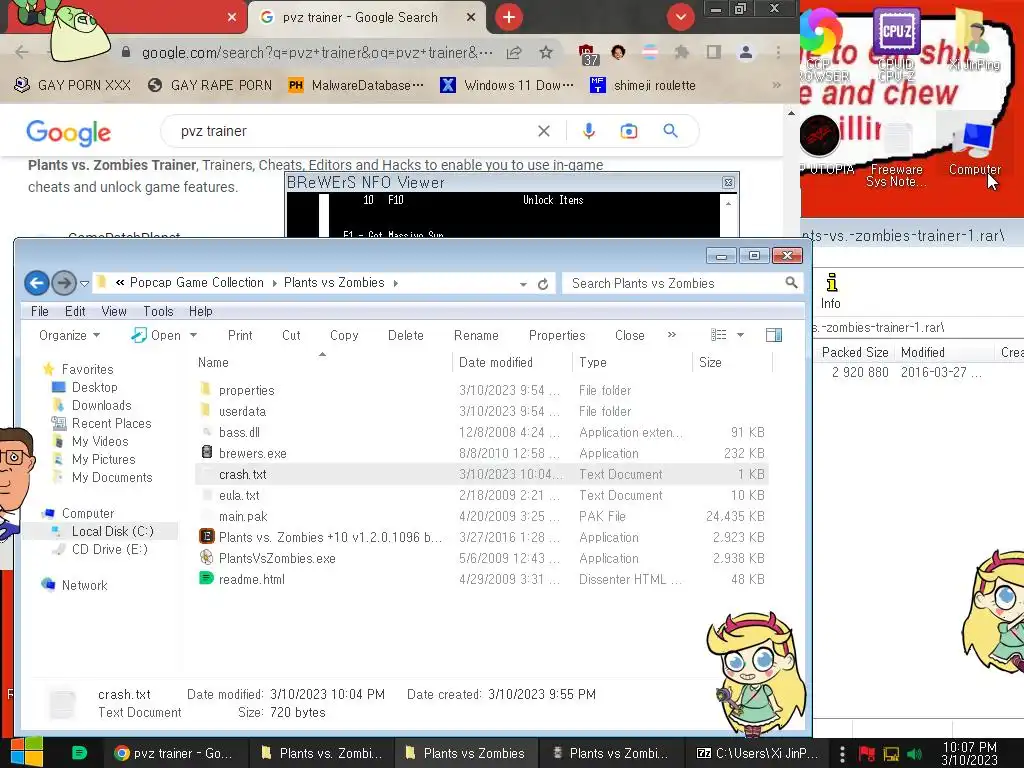Open browser profile icon
The image size is (1024, 768).
click(746, 52)
